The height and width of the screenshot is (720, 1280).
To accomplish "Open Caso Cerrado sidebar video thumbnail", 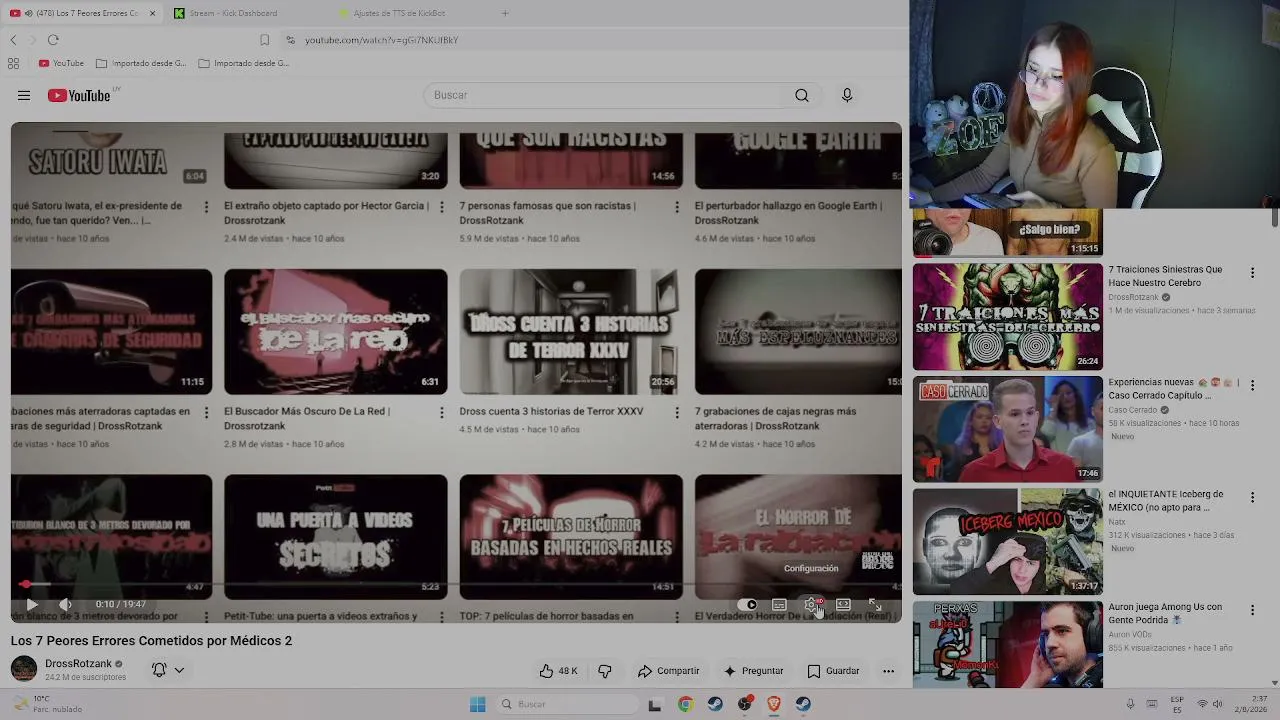I will pyautogui.click(x=1008, y=429).
